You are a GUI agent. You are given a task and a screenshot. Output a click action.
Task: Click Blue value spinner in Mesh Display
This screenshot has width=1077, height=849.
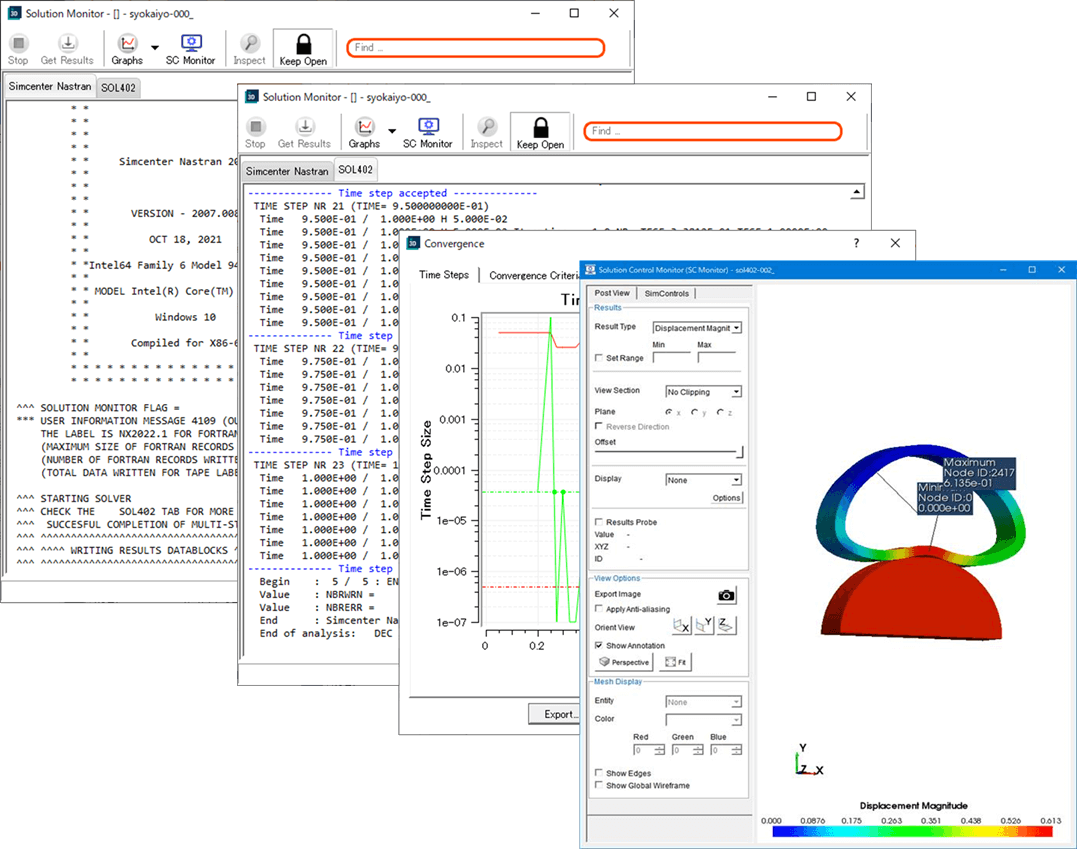726,750
